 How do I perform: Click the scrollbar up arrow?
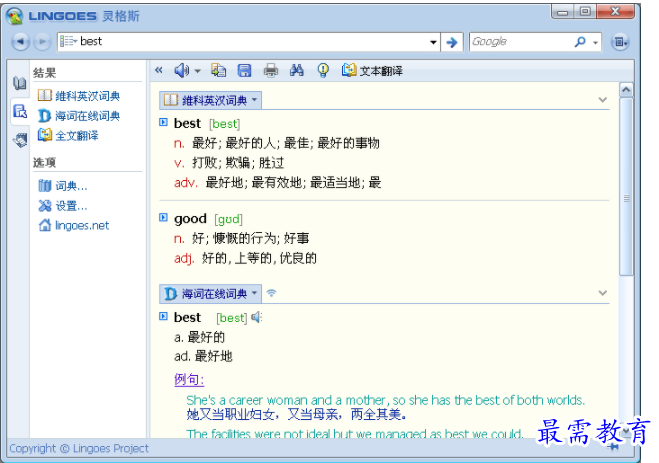click(626, 89)
